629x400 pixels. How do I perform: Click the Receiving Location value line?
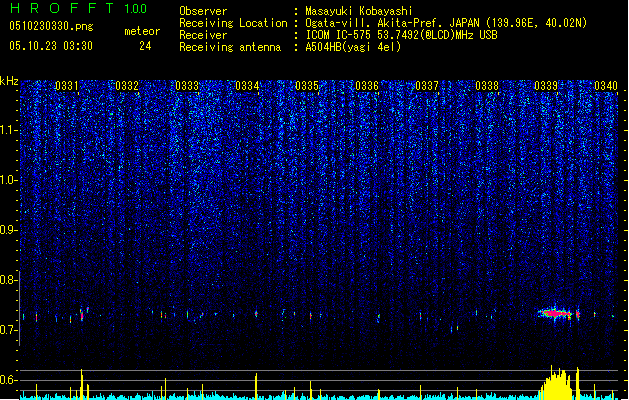446,23
